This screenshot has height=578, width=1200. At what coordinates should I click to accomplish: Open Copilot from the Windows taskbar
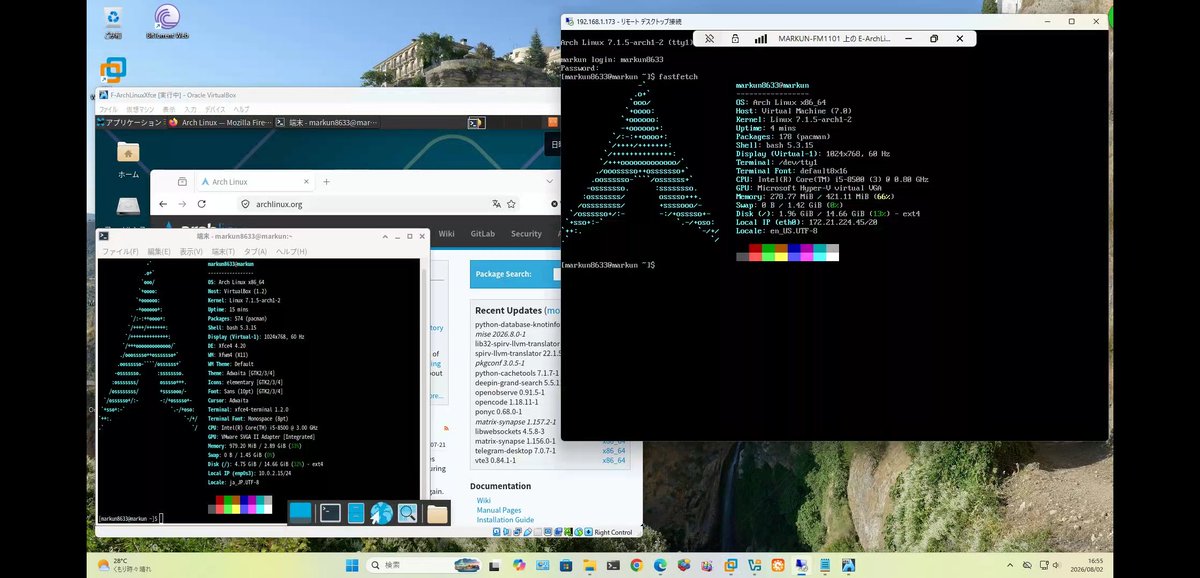(x=518, y=565)
